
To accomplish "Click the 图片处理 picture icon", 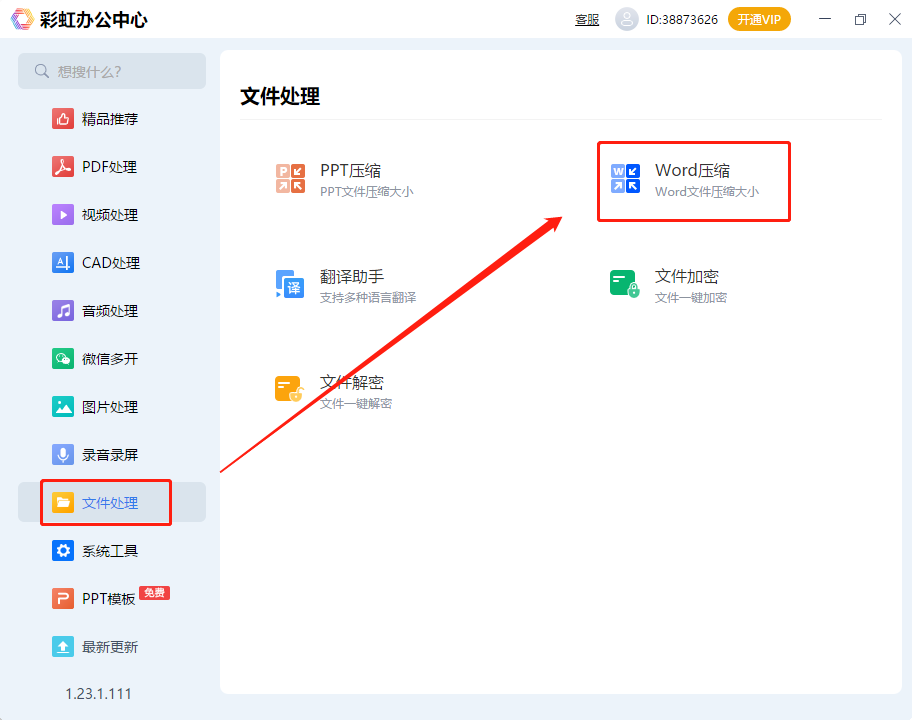I will (x=63, y=407).
